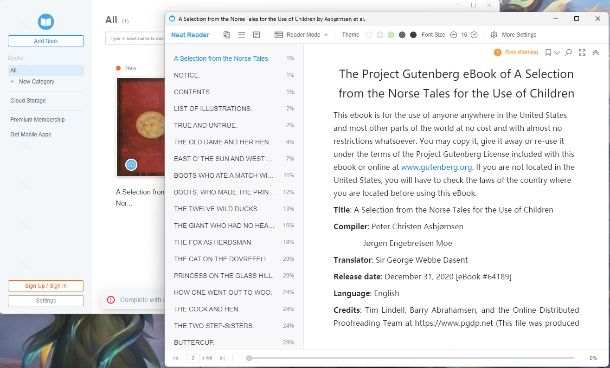This screenshot has width=610, height=368.
Task: Select the light cream theme swatch
Action: tap(380, 35)
